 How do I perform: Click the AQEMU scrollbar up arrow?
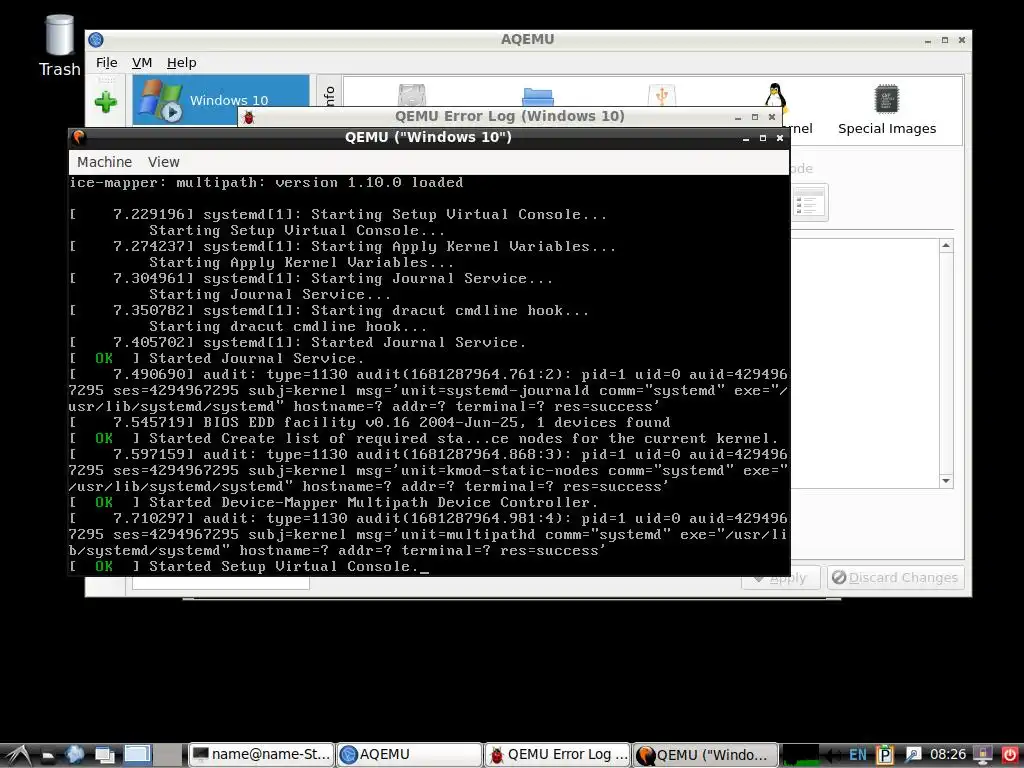pyautogui.click(x=946, y=246)
